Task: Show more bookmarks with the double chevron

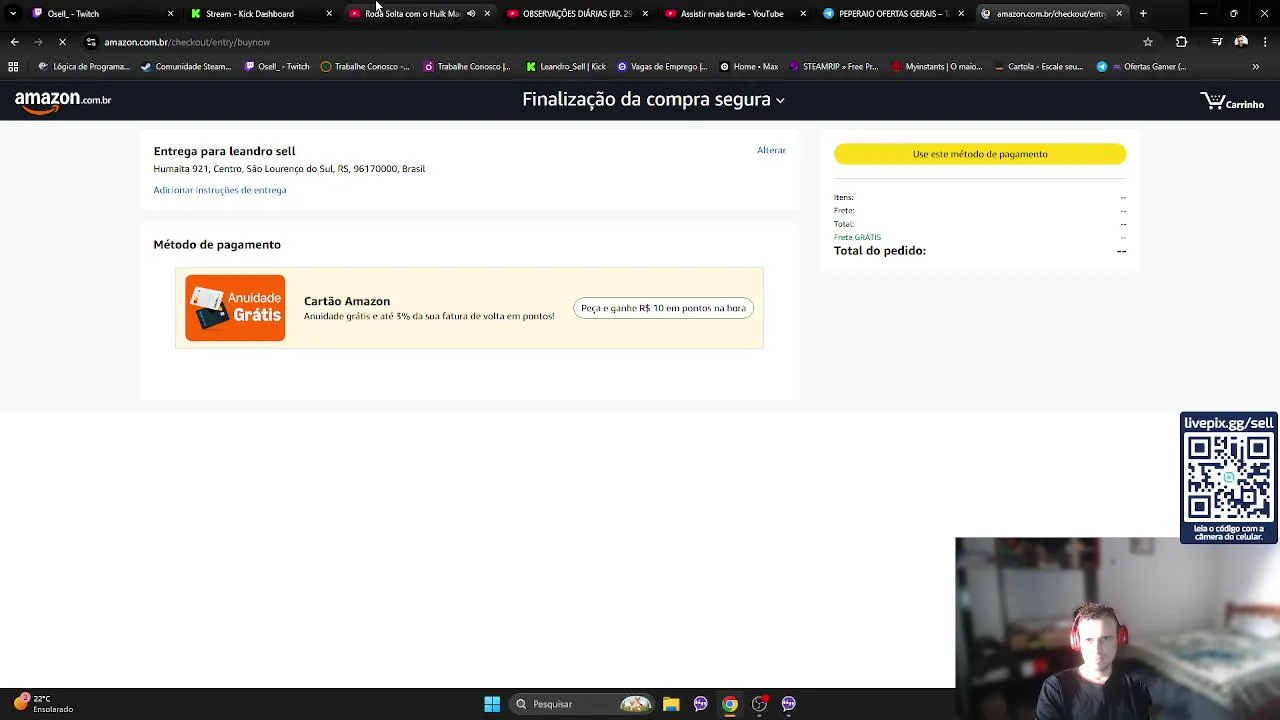Action: tap(1256, 67)
